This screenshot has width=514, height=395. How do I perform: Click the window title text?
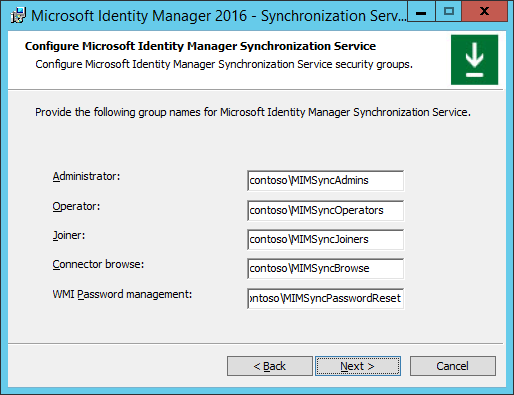(x=219, y=16)
